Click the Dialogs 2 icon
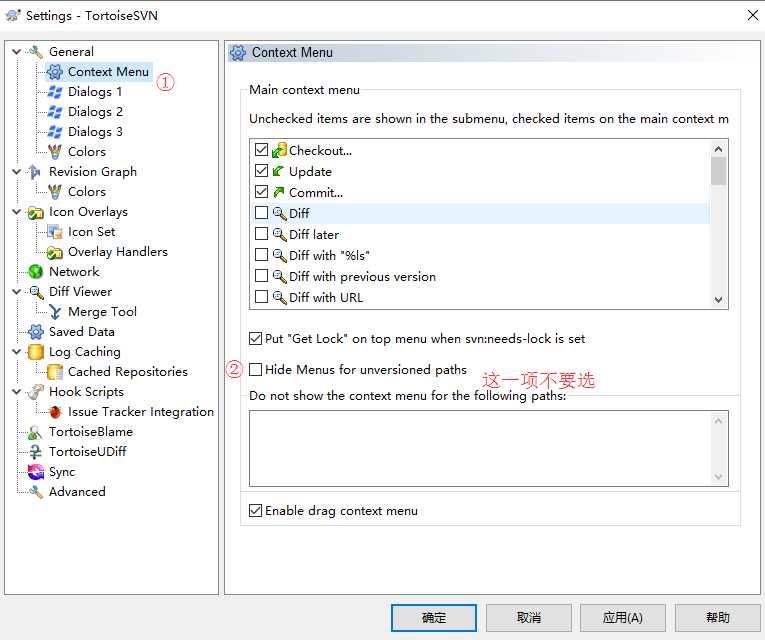This screenshot has height=640, width=765. [x=55, y=112]
